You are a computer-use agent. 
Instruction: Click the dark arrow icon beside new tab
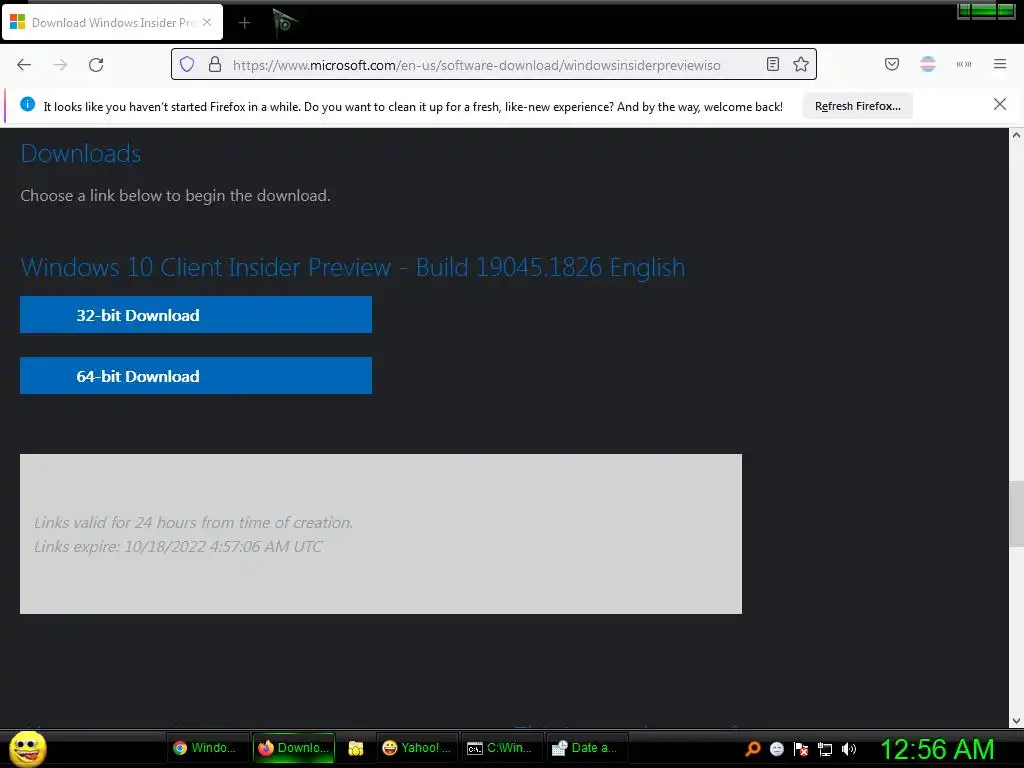285,23
